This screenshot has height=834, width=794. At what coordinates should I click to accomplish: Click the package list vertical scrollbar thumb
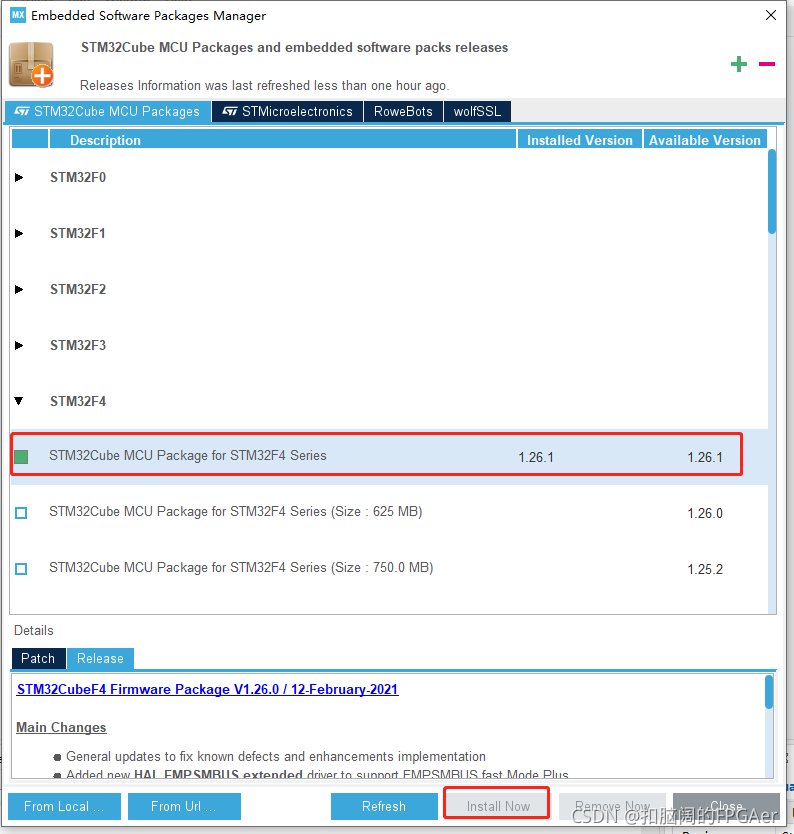772,191
